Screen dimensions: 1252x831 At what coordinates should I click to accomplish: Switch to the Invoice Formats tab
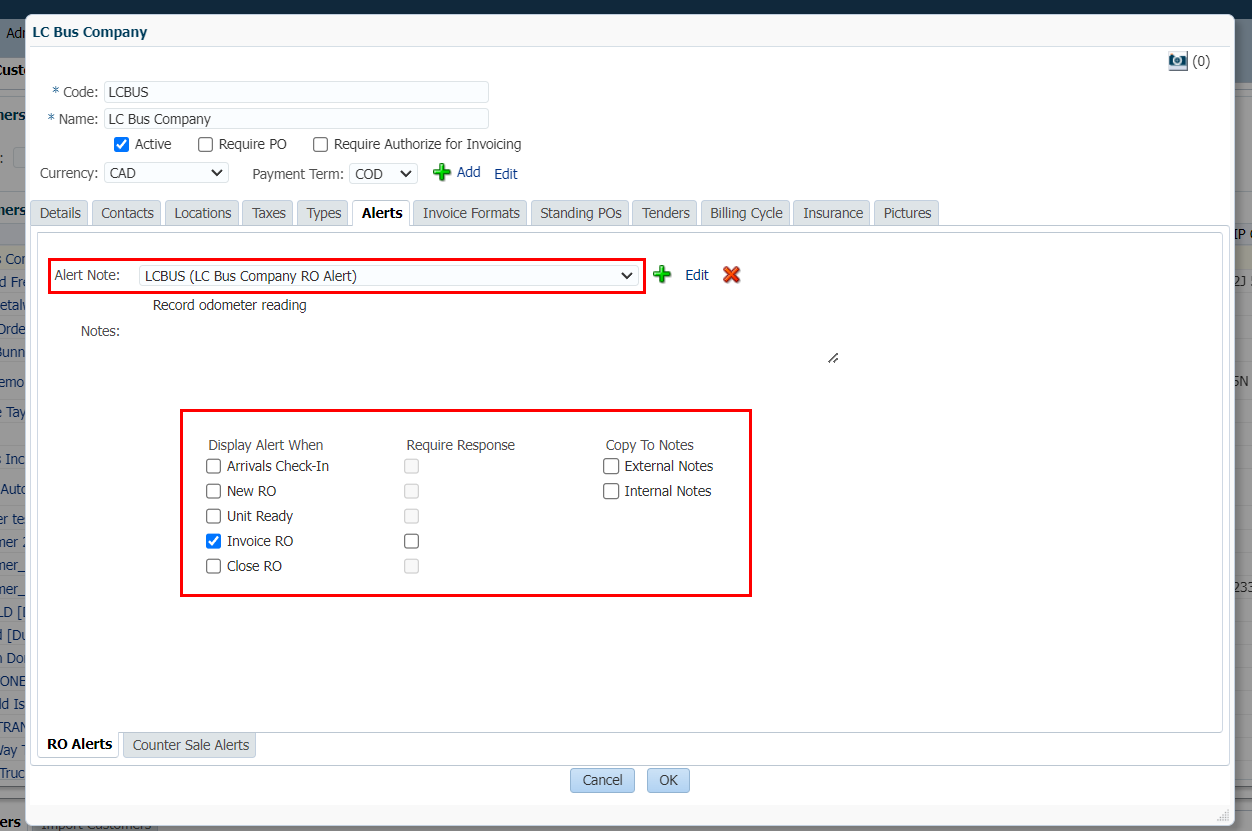coord(471,213)
